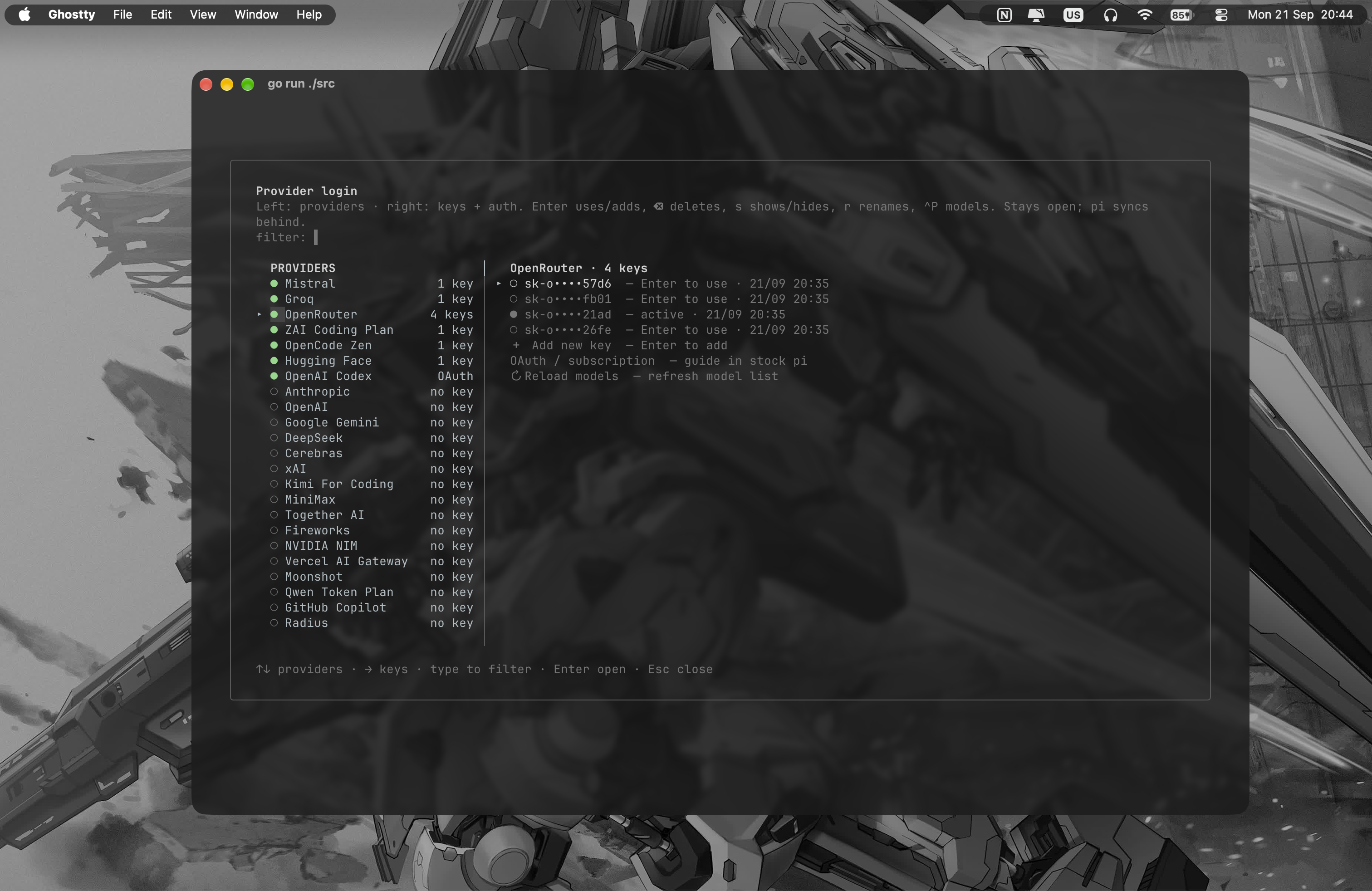Open the US input source menu
The width and height of the screenshot is (1372, 891).
[1073, 15]
